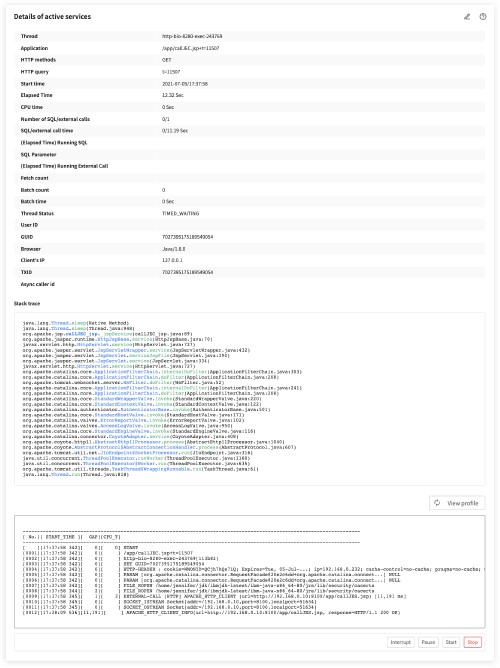
Task: Click the Application path value callJDBC.jsp
Action: coord(190,48)
